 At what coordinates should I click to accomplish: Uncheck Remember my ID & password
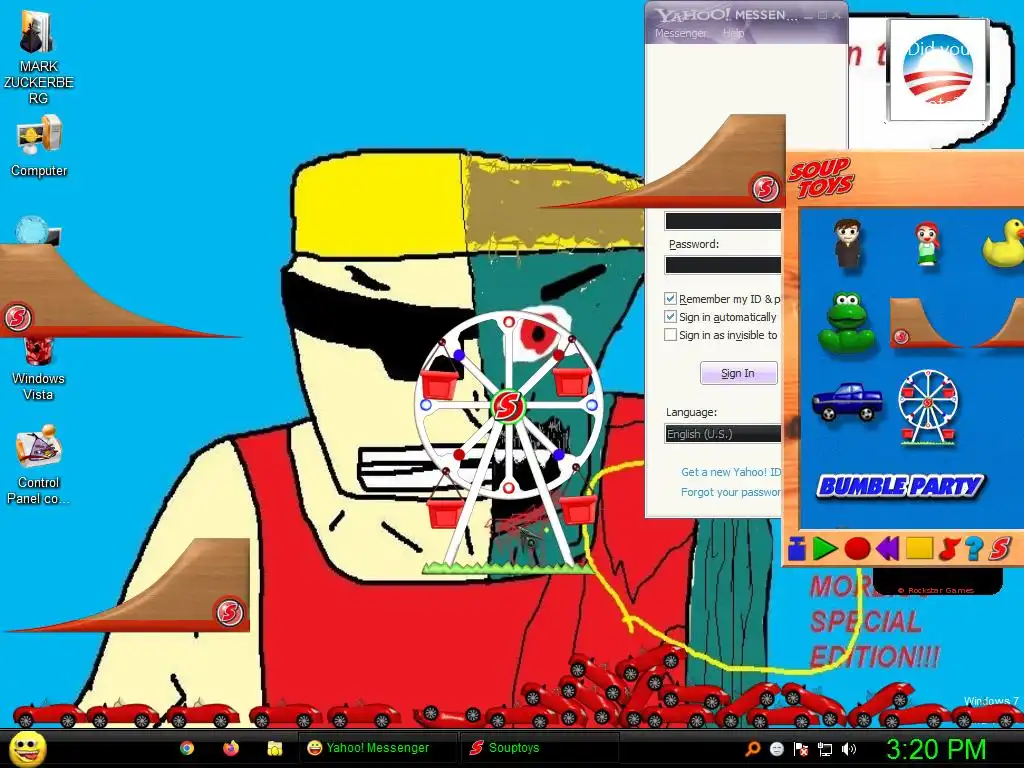pos(670,298)
